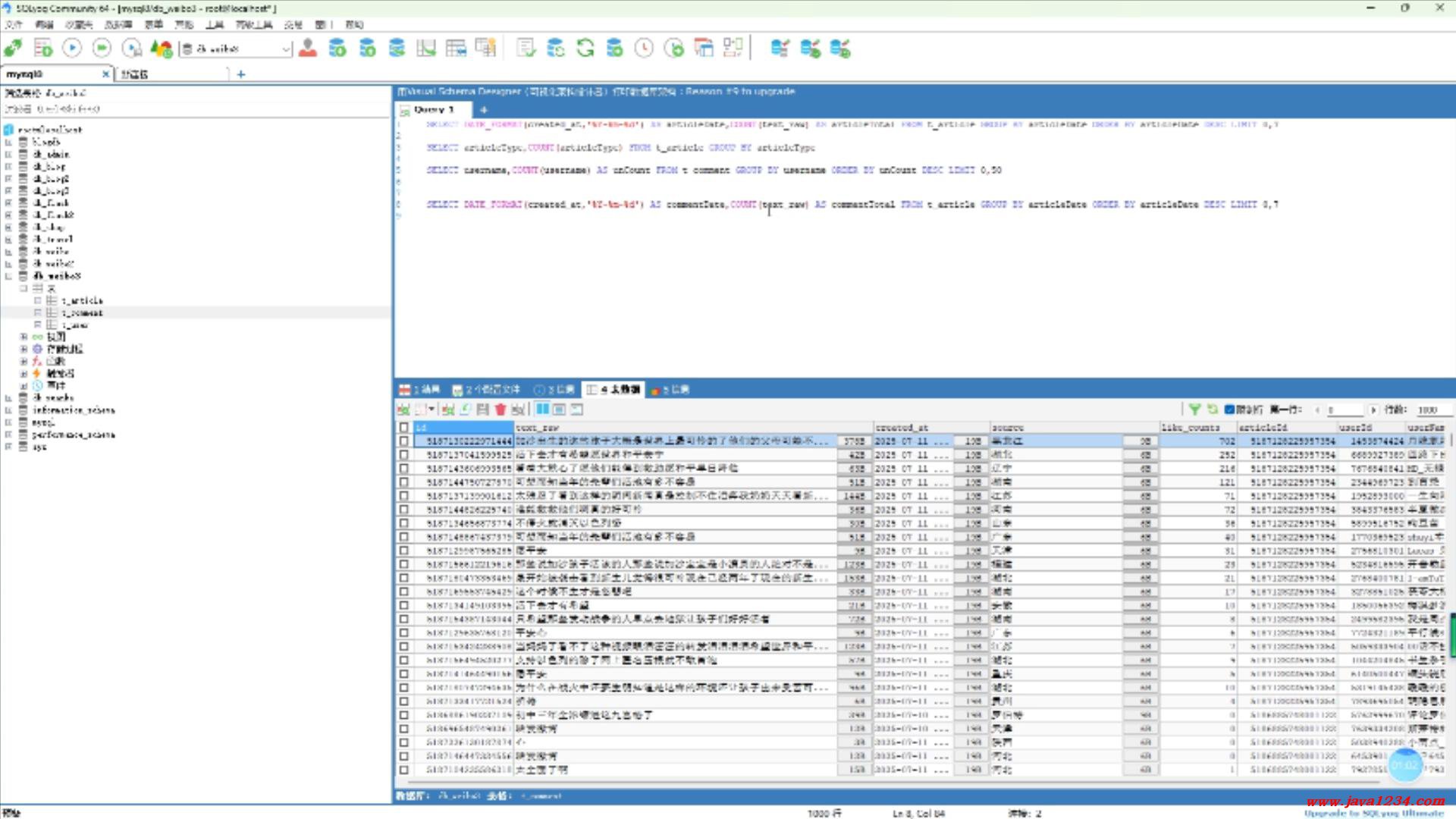Select t_comment table in the tree
1456x819 pixels.
[x=82, y=313]
